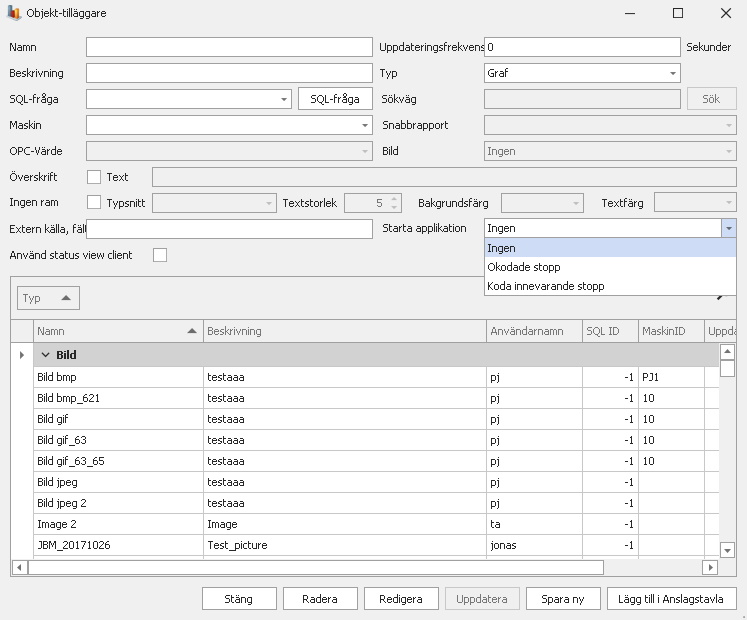Click the Uppdateringsfrekvens value field

582,47
